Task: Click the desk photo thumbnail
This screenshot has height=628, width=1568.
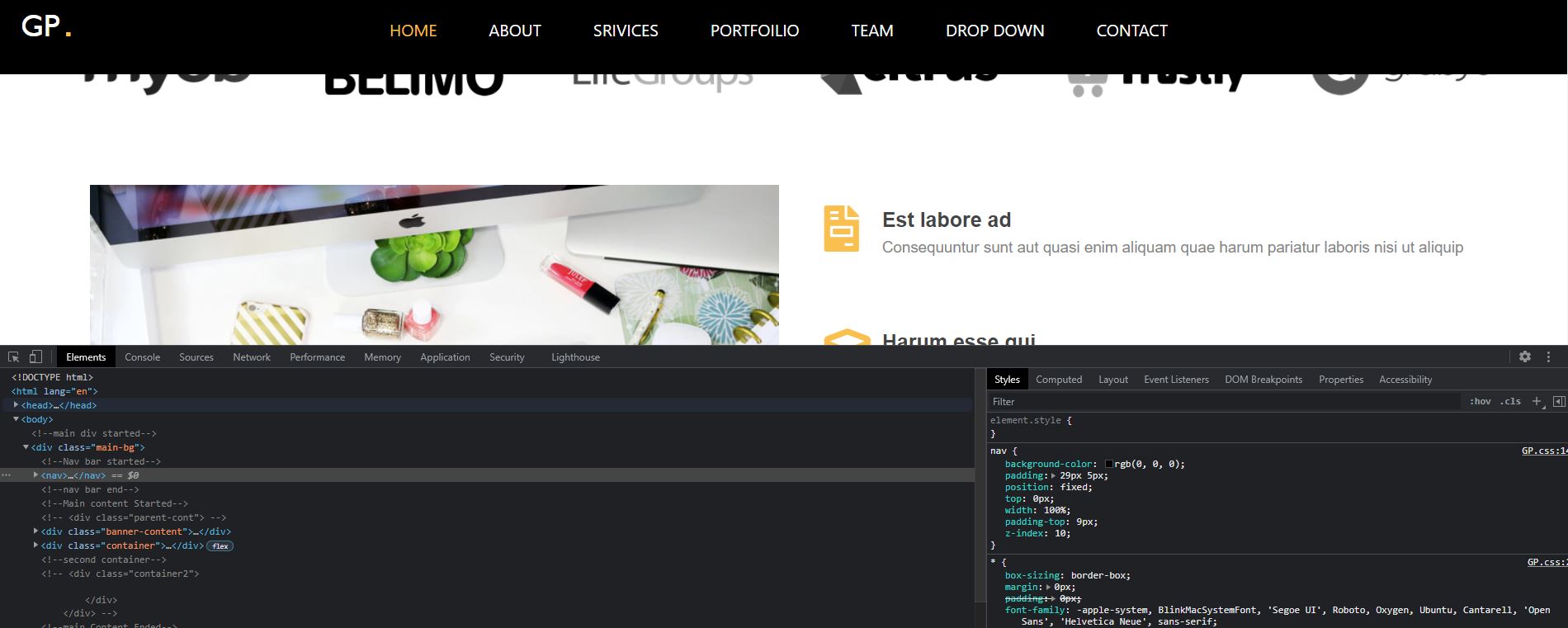Action: [434, 264]
